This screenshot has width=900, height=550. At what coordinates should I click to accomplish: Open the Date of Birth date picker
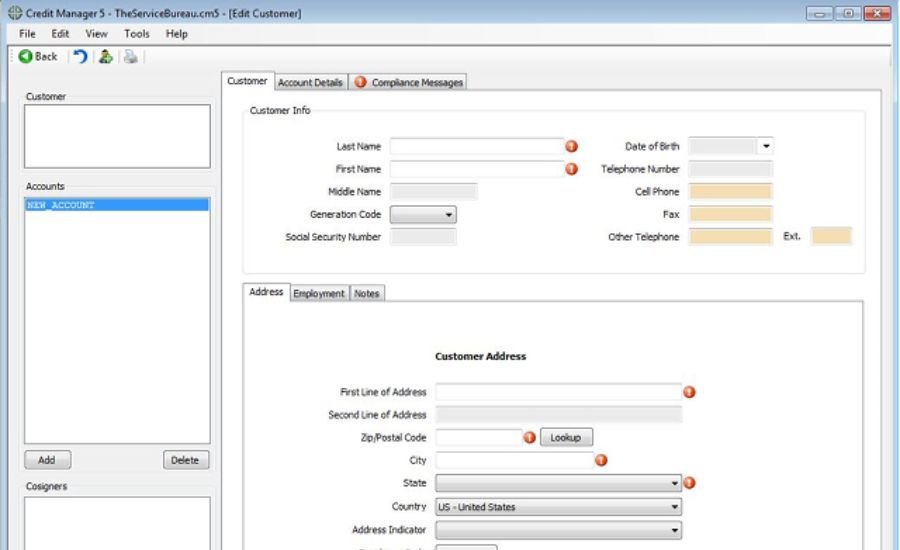[766, 146]
